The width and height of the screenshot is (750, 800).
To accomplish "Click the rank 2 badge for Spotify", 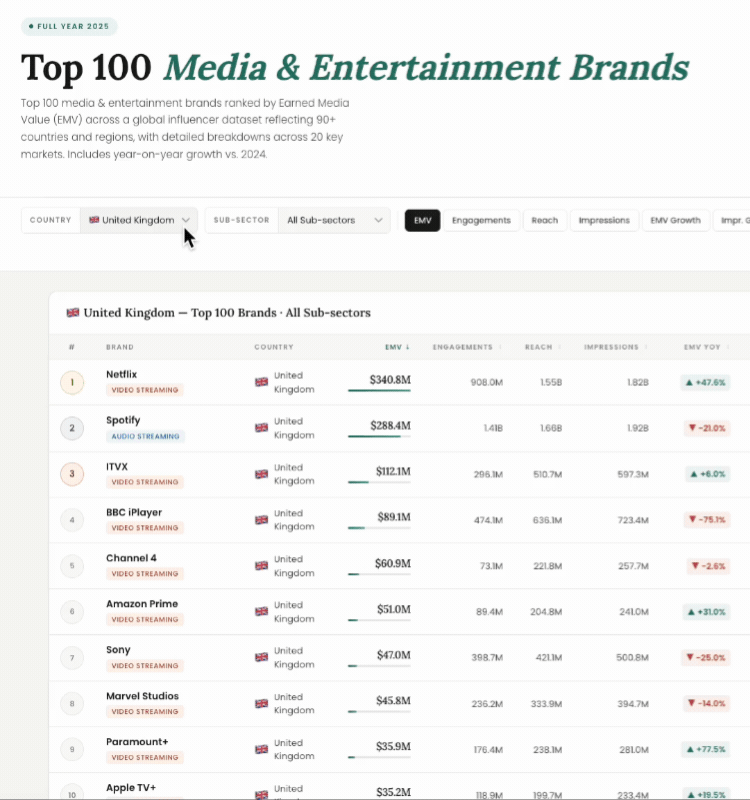I will pyautogui.click(x=72, y=428).
